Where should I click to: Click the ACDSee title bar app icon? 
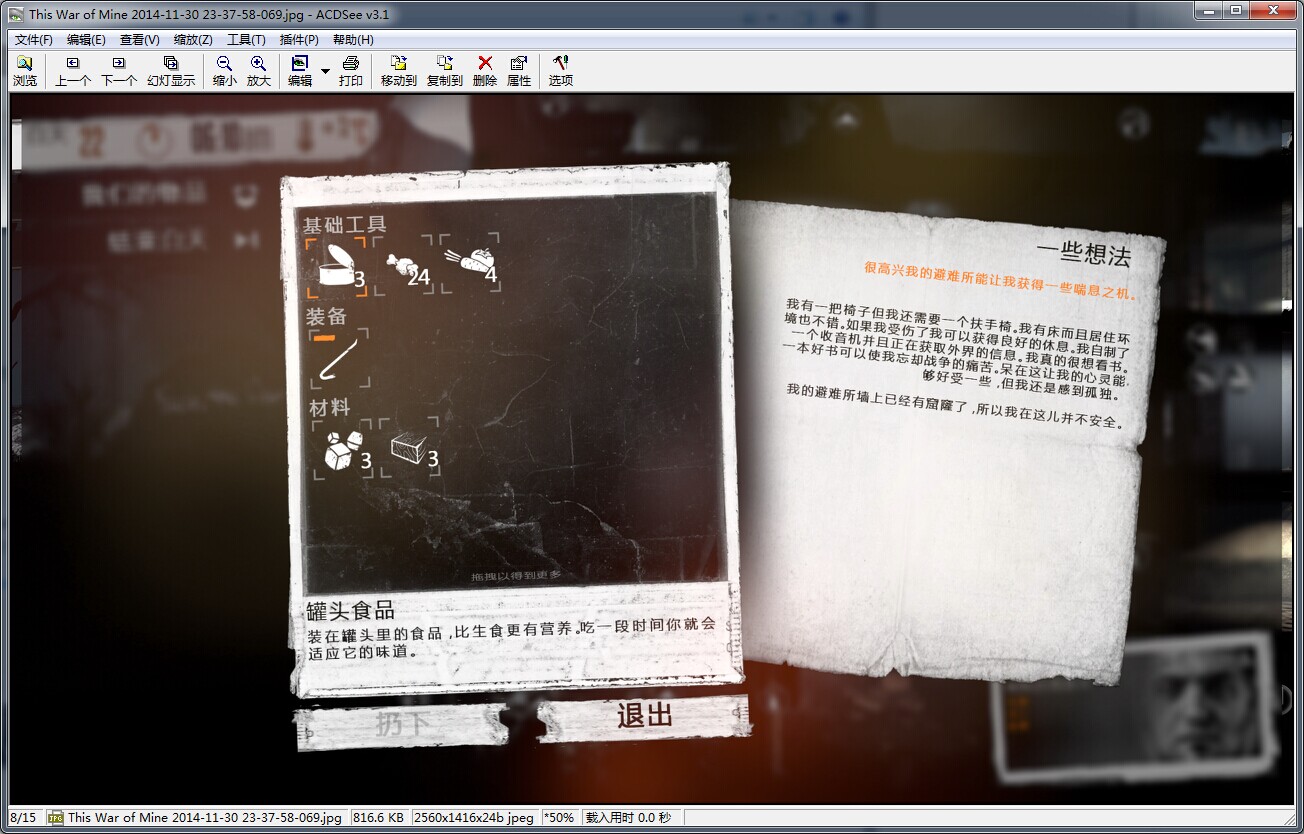coord(16,14)
